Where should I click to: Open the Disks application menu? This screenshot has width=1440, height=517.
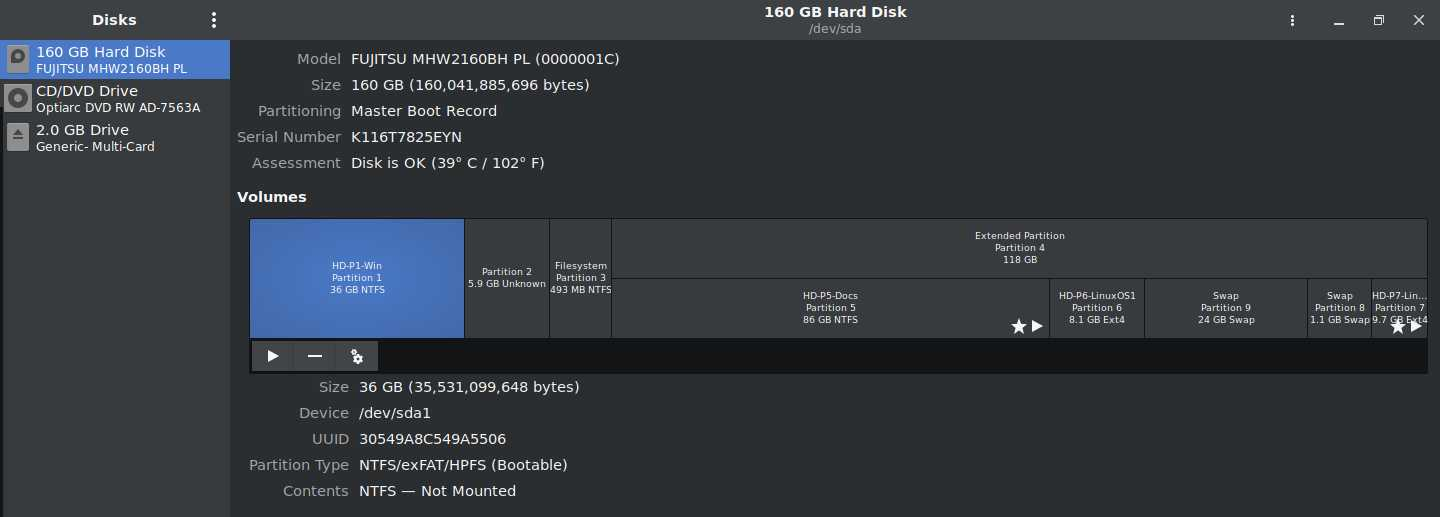(213, 20)
